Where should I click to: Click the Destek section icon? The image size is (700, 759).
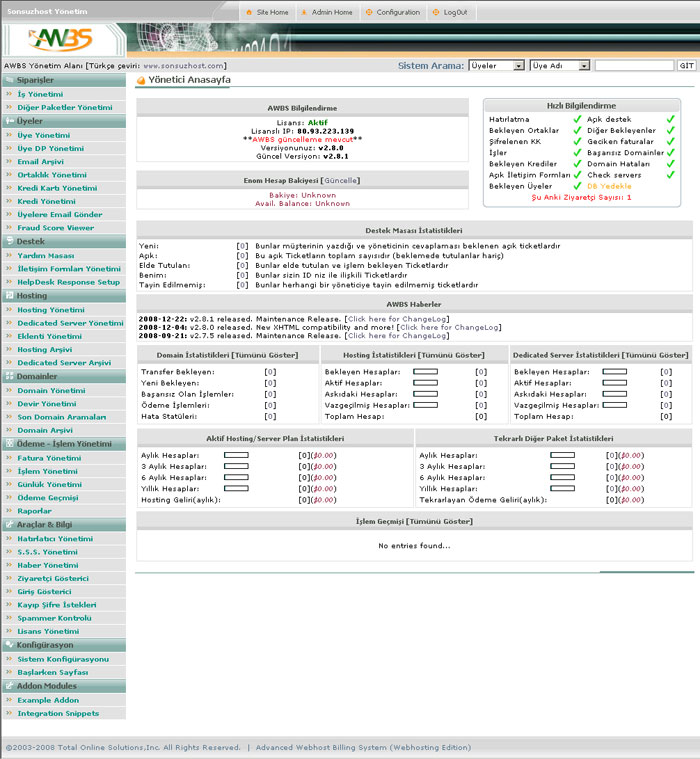[x=9, y=241]
